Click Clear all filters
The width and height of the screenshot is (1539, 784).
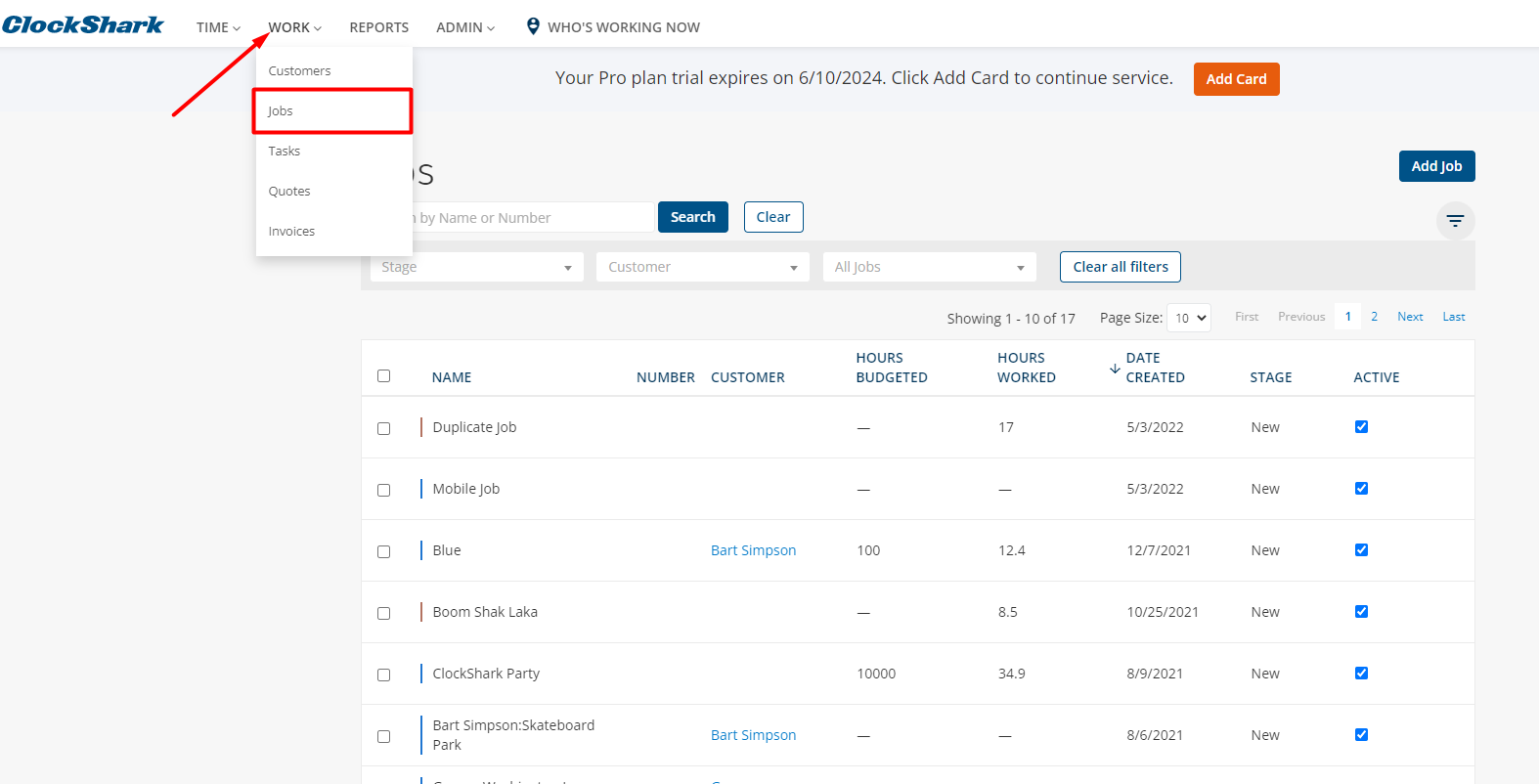(1121, 267)
